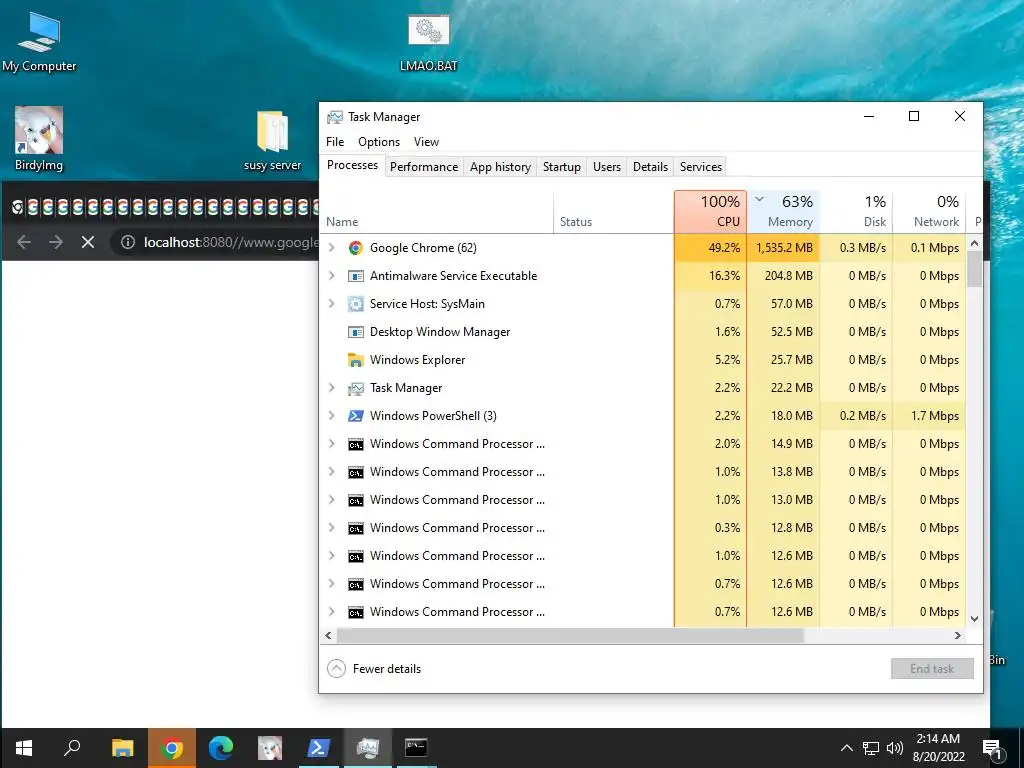Open File menu in Task Manager

tap(335, 142)
